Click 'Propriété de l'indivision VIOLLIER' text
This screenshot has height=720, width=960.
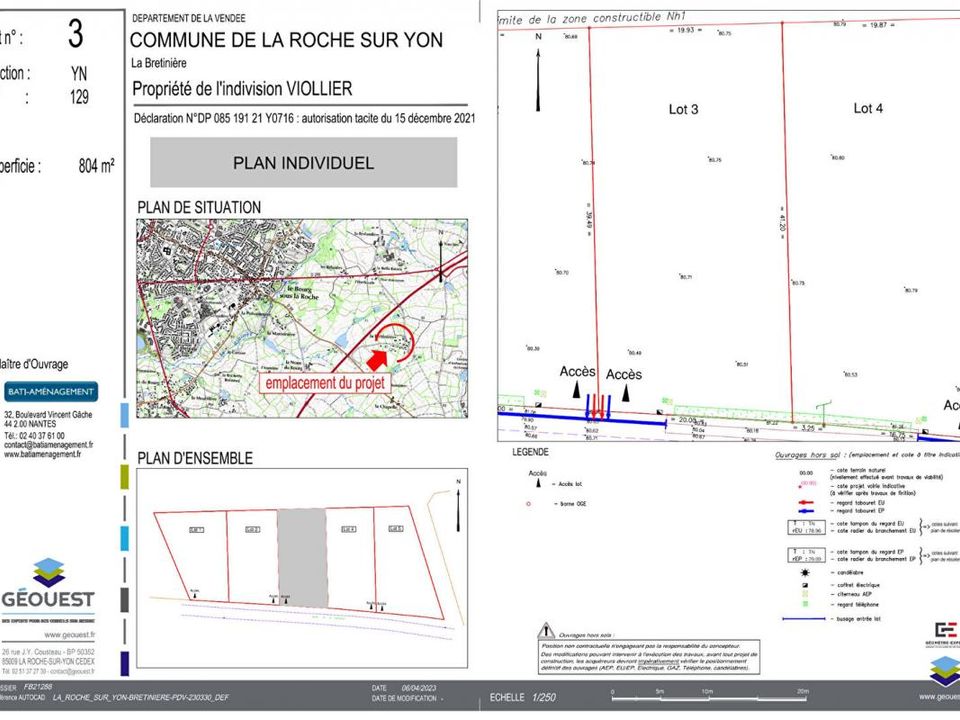click(242, 89)
